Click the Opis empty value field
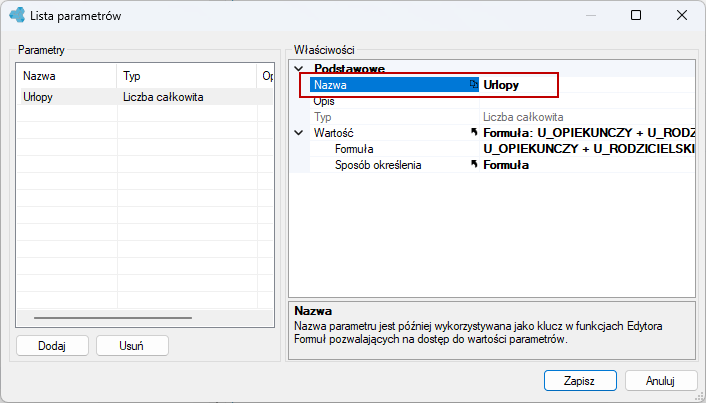Screen dimensions: 706x403 (587, 101)
